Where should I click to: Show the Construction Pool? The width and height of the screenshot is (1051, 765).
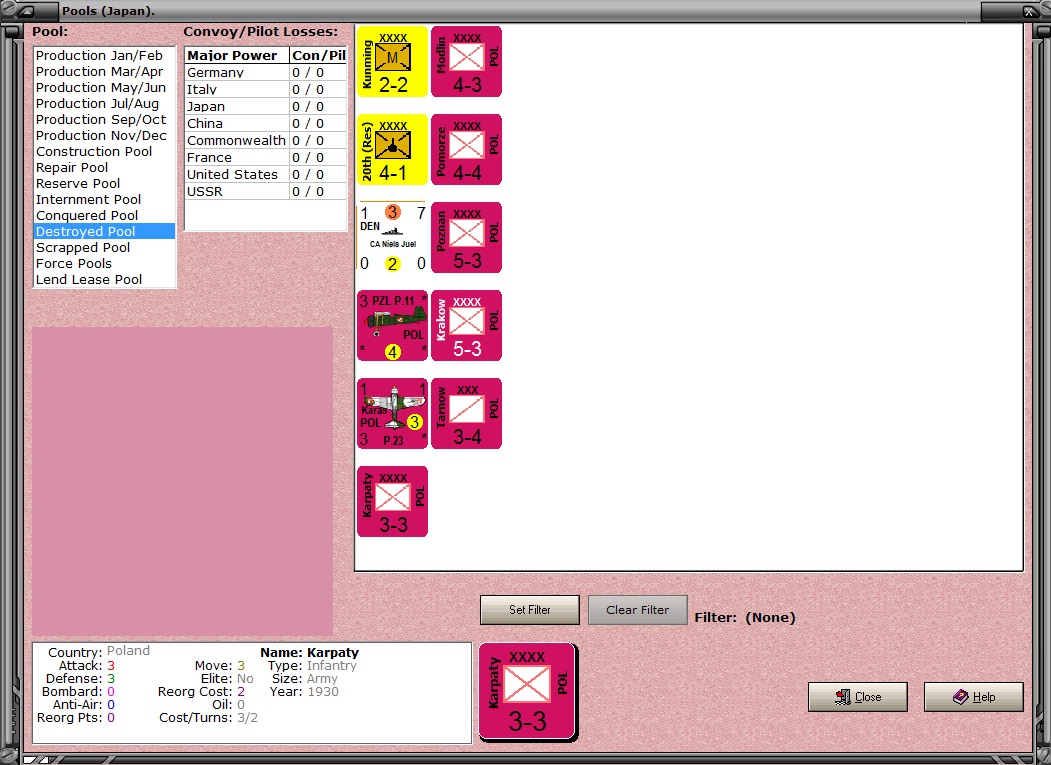[x=105, y=152]
